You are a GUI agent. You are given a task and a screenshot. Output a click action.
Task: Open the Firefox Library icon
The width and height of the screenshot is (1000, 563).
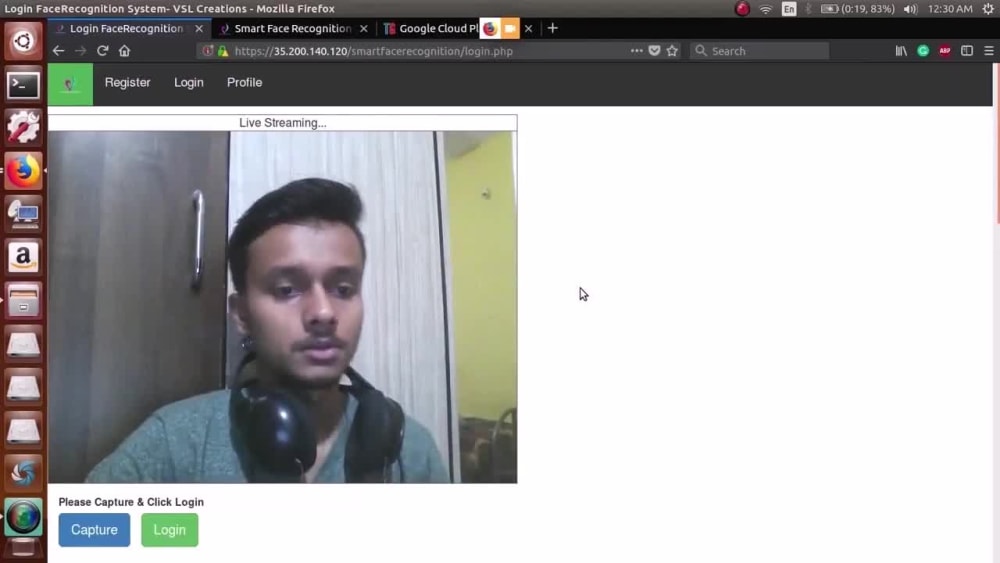[901, 51]
